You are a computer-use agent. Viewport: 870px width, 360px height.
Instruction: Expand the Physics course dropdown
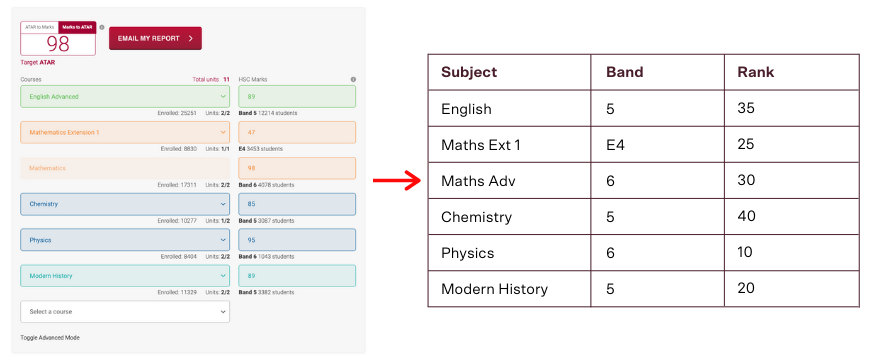point(125,240)
